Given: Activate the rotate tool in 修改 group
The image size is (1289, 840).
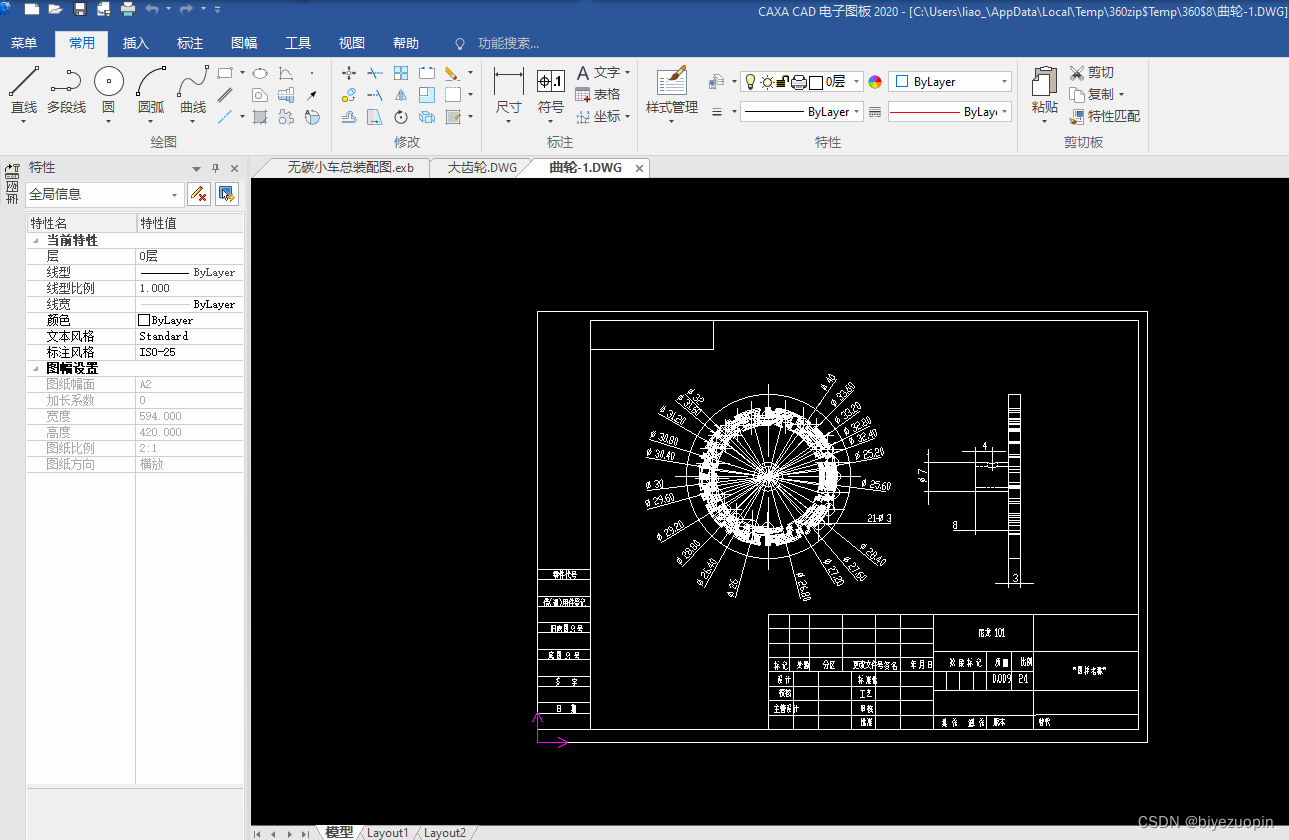Looking at the screenshot, I should tap(400, 117).
